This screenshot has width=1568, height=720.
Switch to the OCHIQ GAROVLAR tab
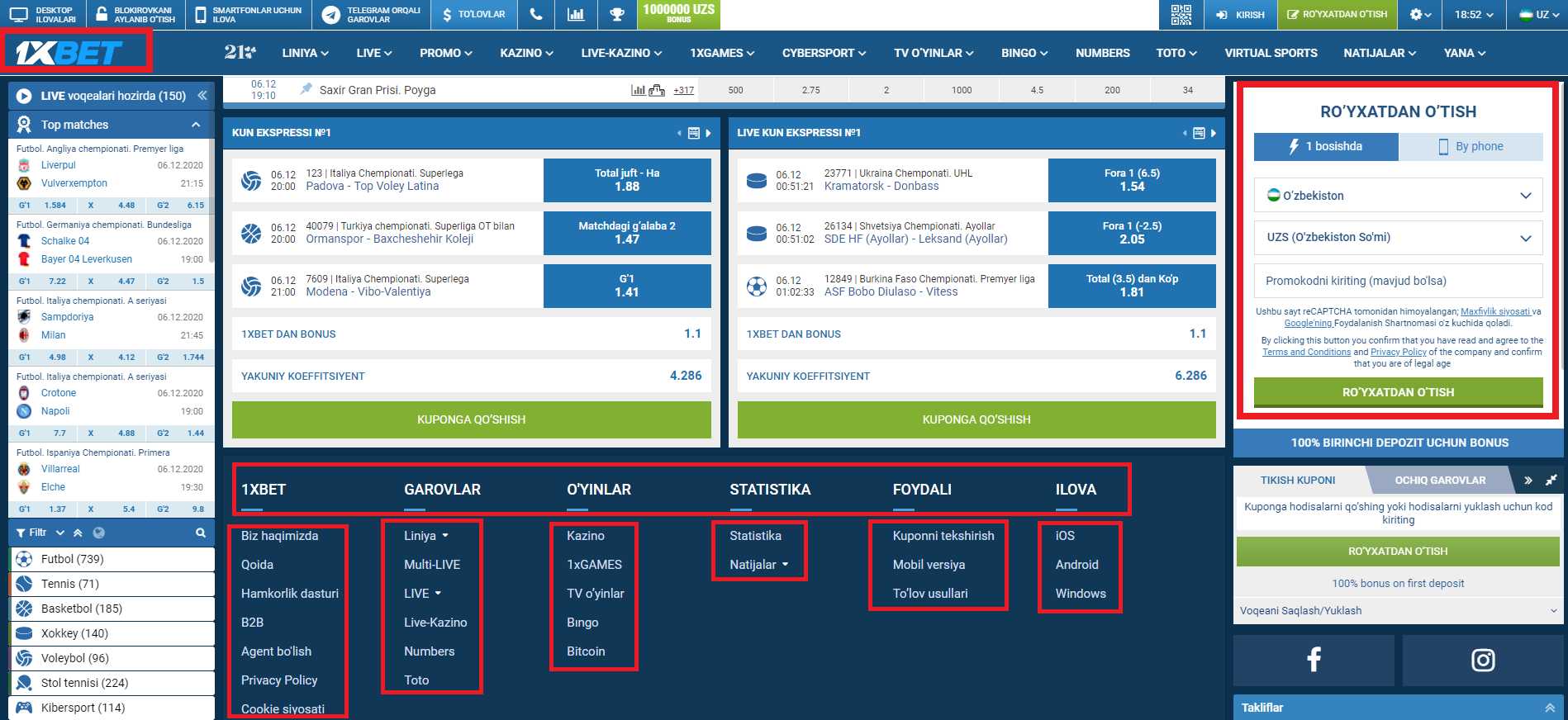click(x=1440, y=480)
